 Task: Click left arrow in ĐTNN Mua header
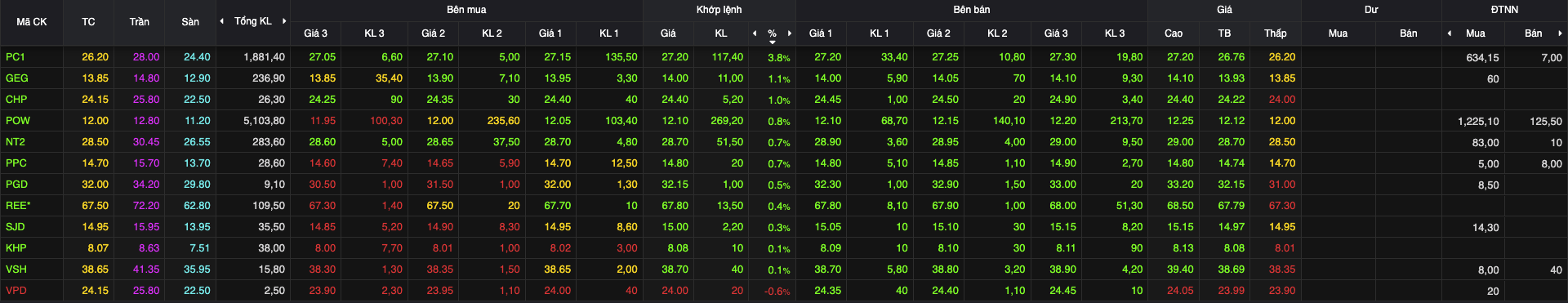pyautogui.click(x=1450, y=33)
